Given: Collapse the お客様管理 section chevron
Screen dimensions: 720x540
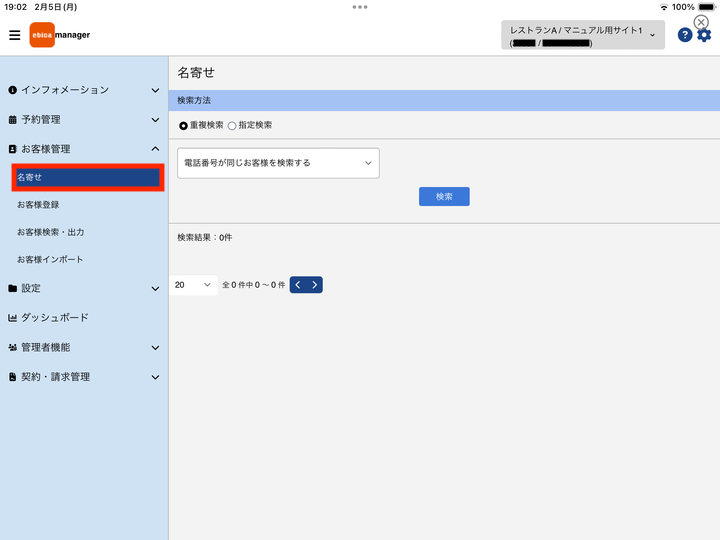Looking at the screenshot, I should coord(155,149).
